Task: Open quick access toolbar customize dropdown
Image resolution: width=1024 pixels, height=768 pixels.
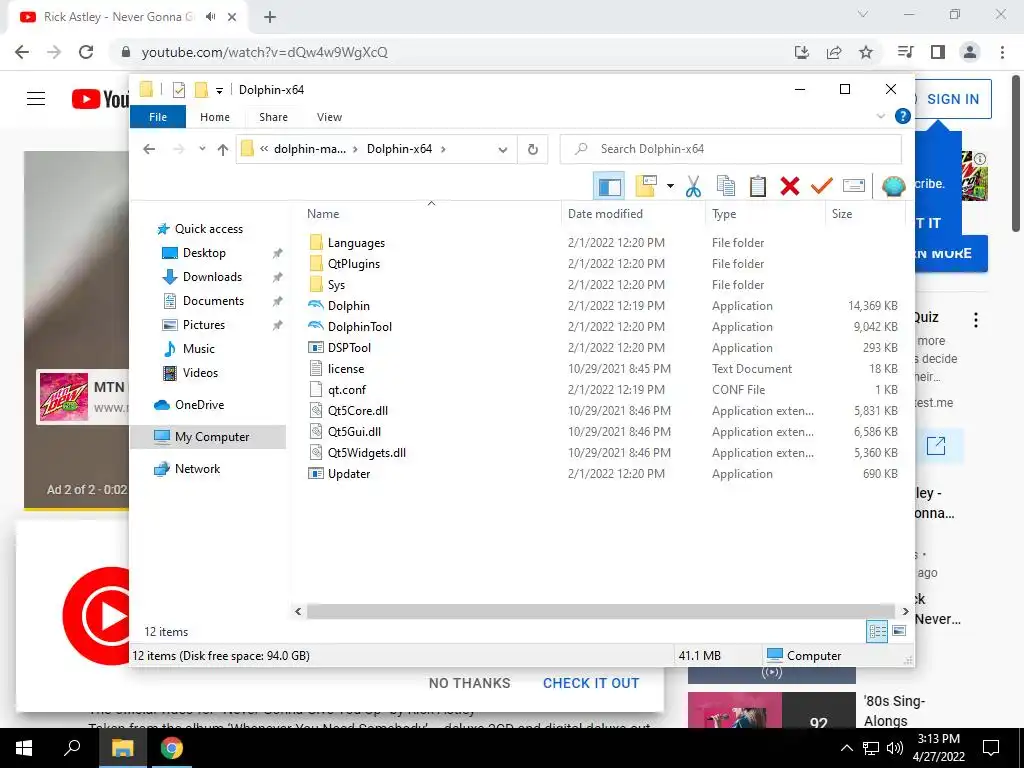Action: 219,90
